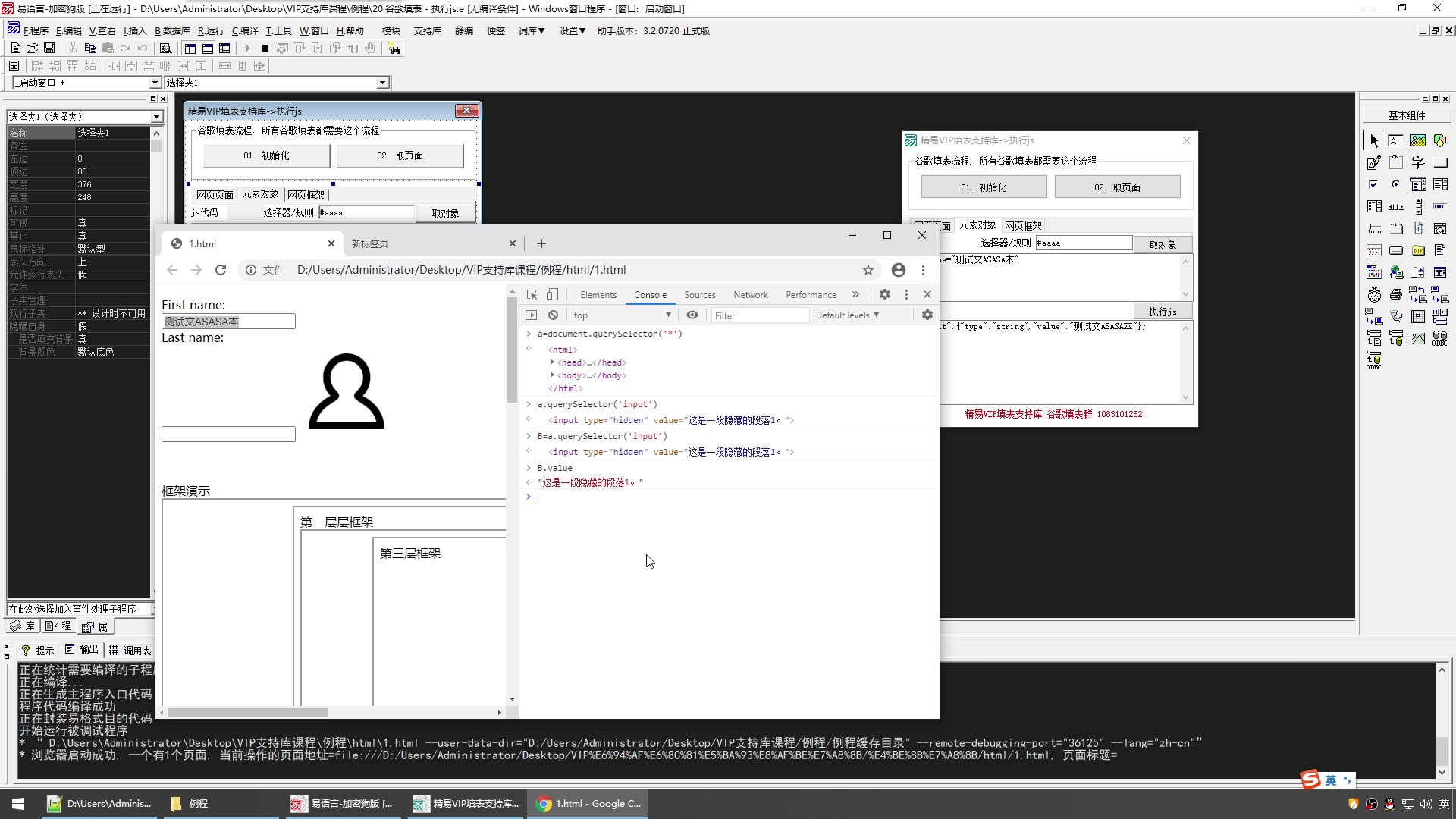Click 01. 初始化 button in running app
This screenshot has width=1456, height=819.
pyautogui.click(x=984, y=187)
